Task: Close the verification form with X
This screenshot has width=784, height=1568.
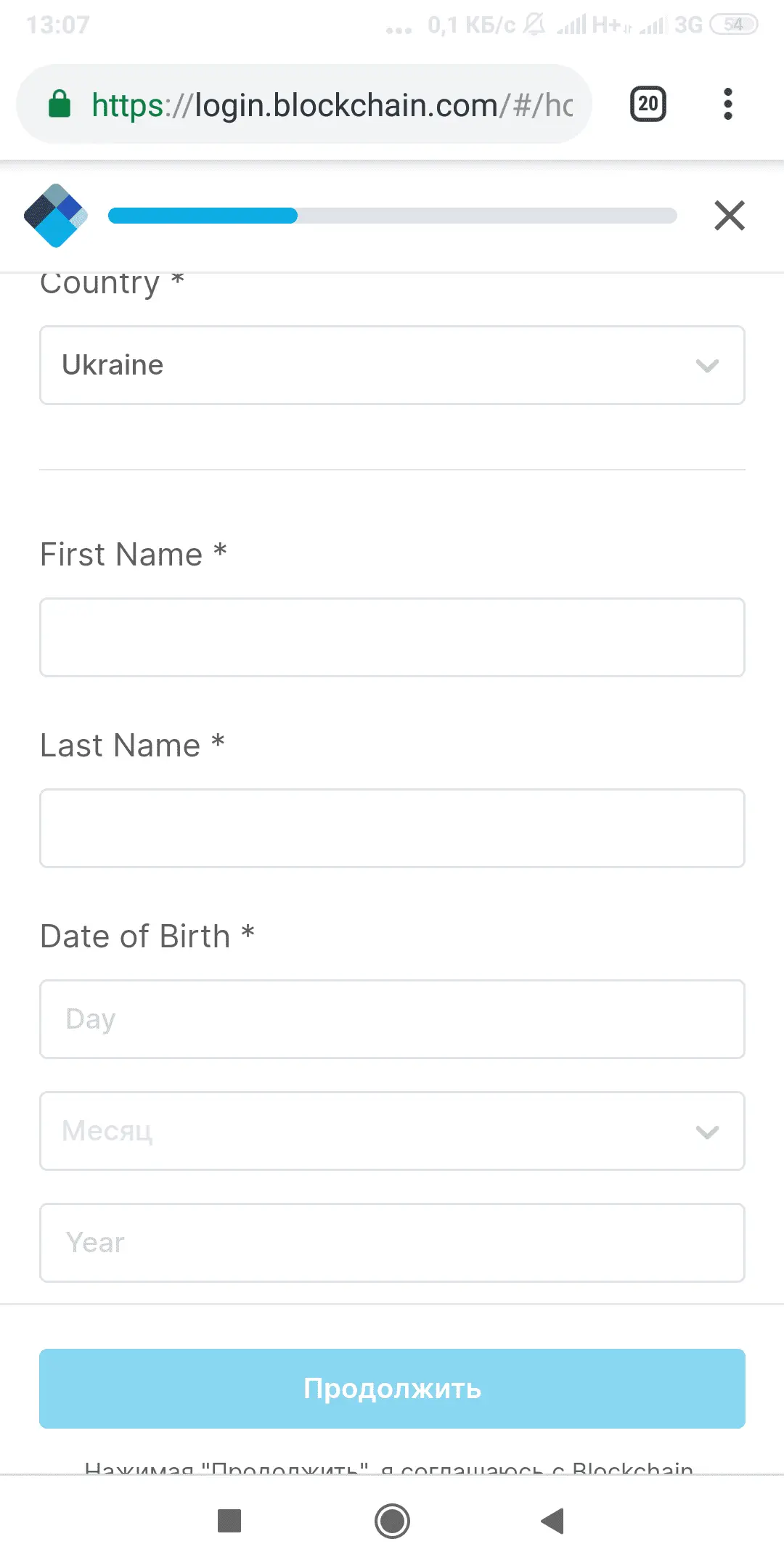Action: pos(729,216)
